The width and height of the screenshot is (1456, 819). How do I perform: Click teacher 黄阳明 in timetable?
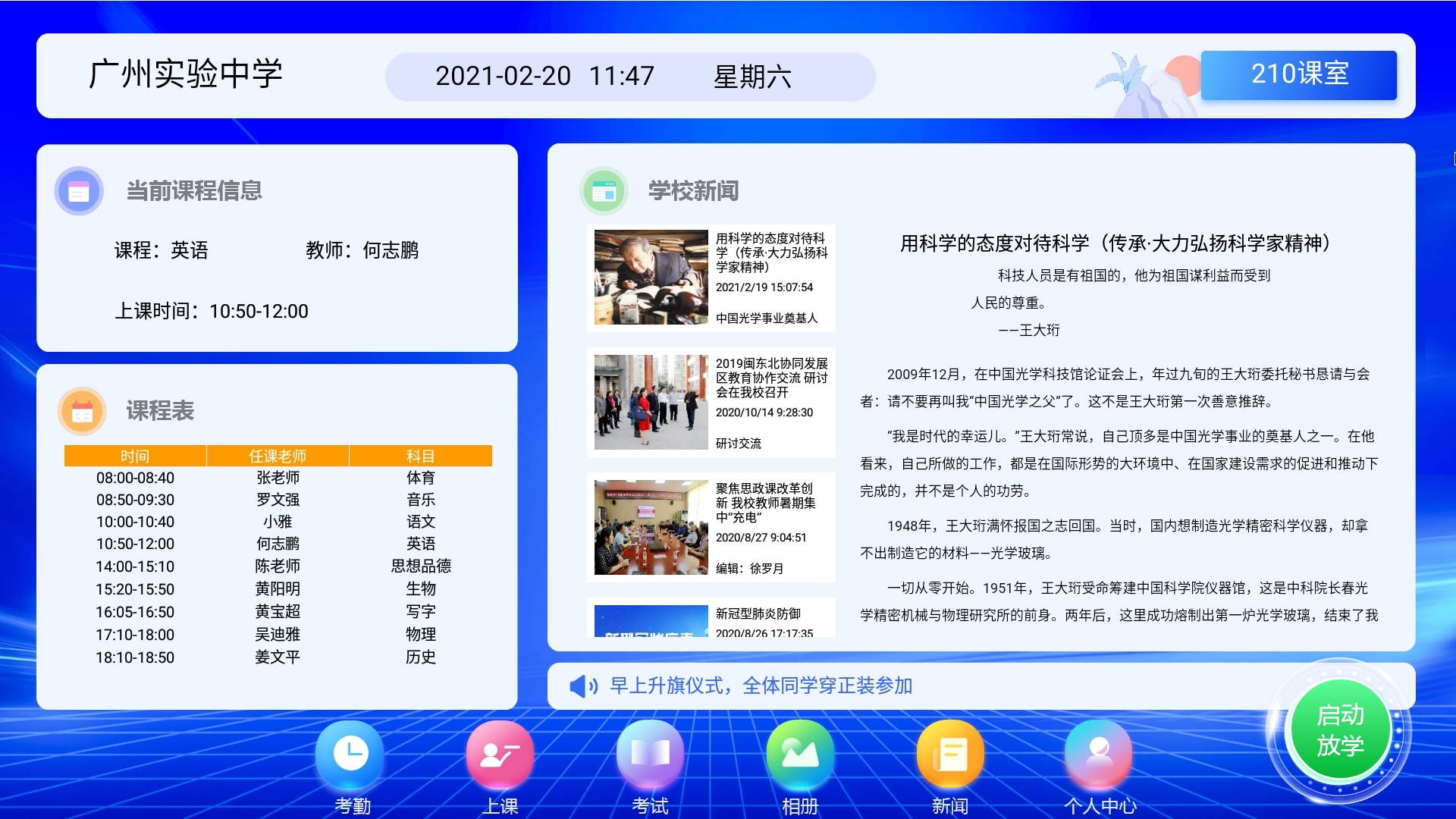(x=278, y=589)
